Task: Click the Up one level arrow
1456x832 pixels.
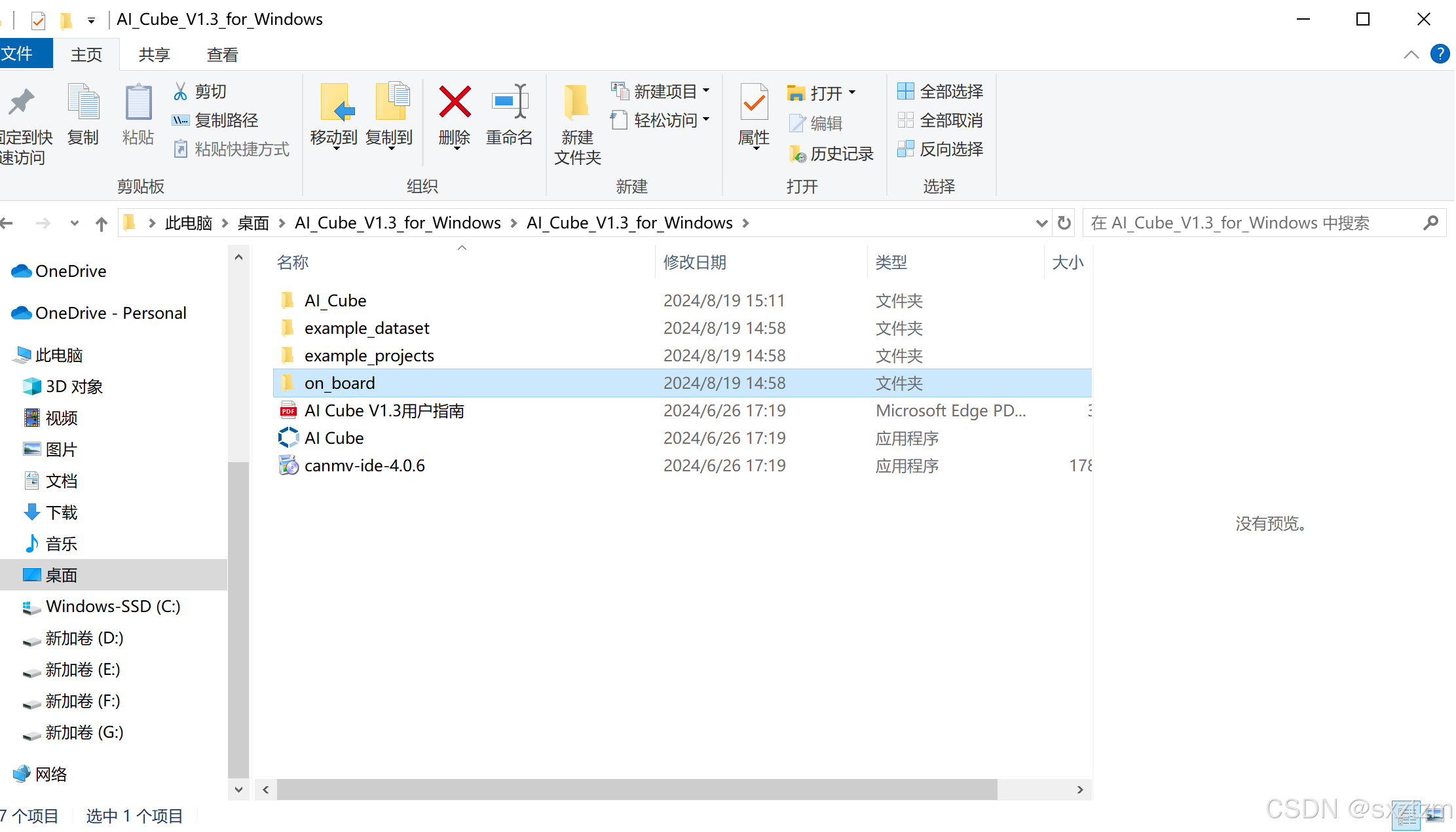Action: 101,223
